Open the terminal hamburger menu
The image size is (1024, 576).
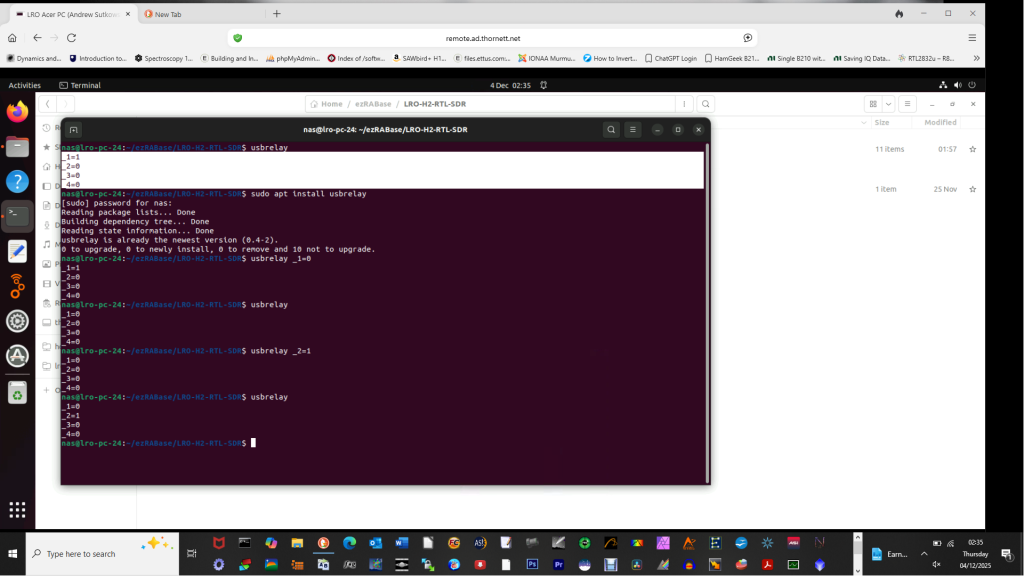(x=633, y=130)
